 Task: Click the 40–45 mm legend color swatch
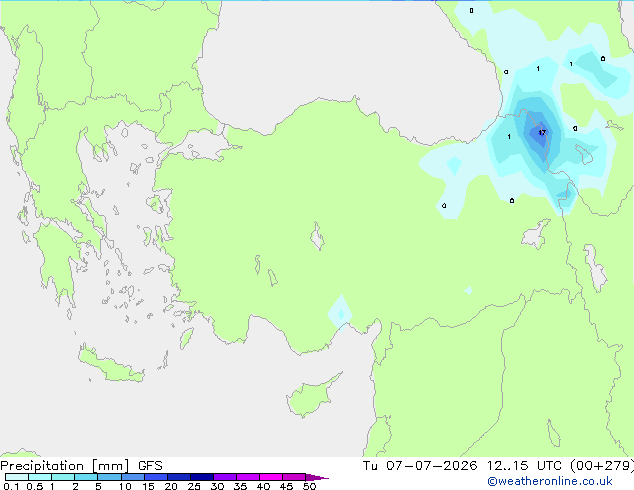click(271, 477)
